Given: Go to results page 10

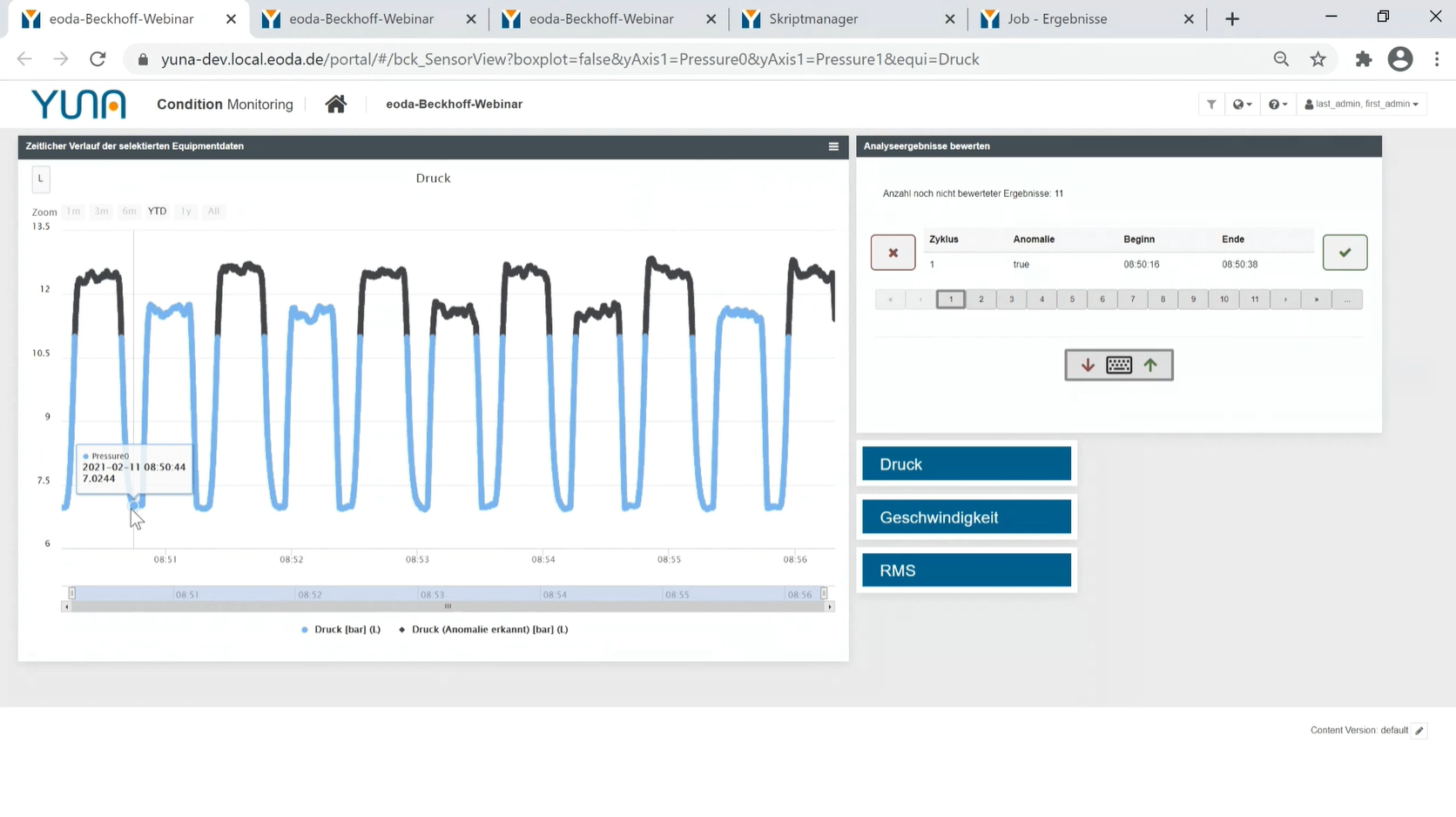Looking at the screenshot, I should 1224,300.
